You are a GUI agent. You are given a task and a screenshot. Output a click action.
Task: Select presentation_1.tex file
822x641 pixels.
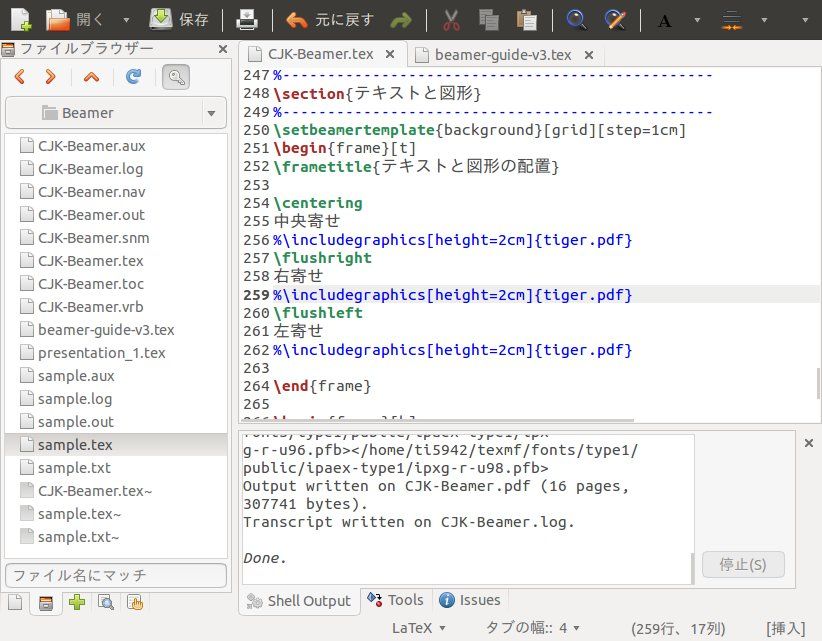click(116, 353)
